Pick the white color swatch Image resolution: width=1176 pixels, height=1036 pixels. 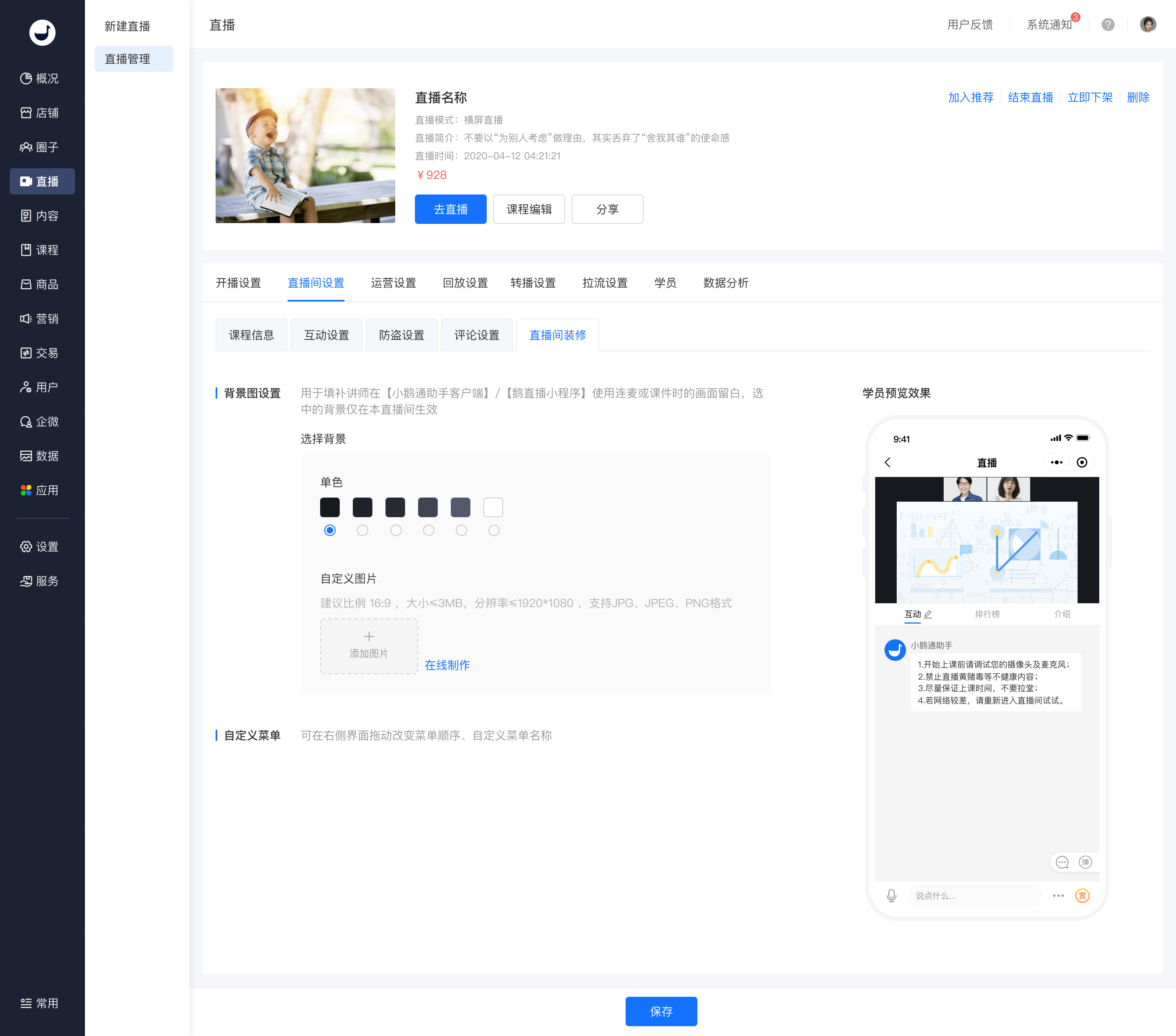(x=493, y=507)
